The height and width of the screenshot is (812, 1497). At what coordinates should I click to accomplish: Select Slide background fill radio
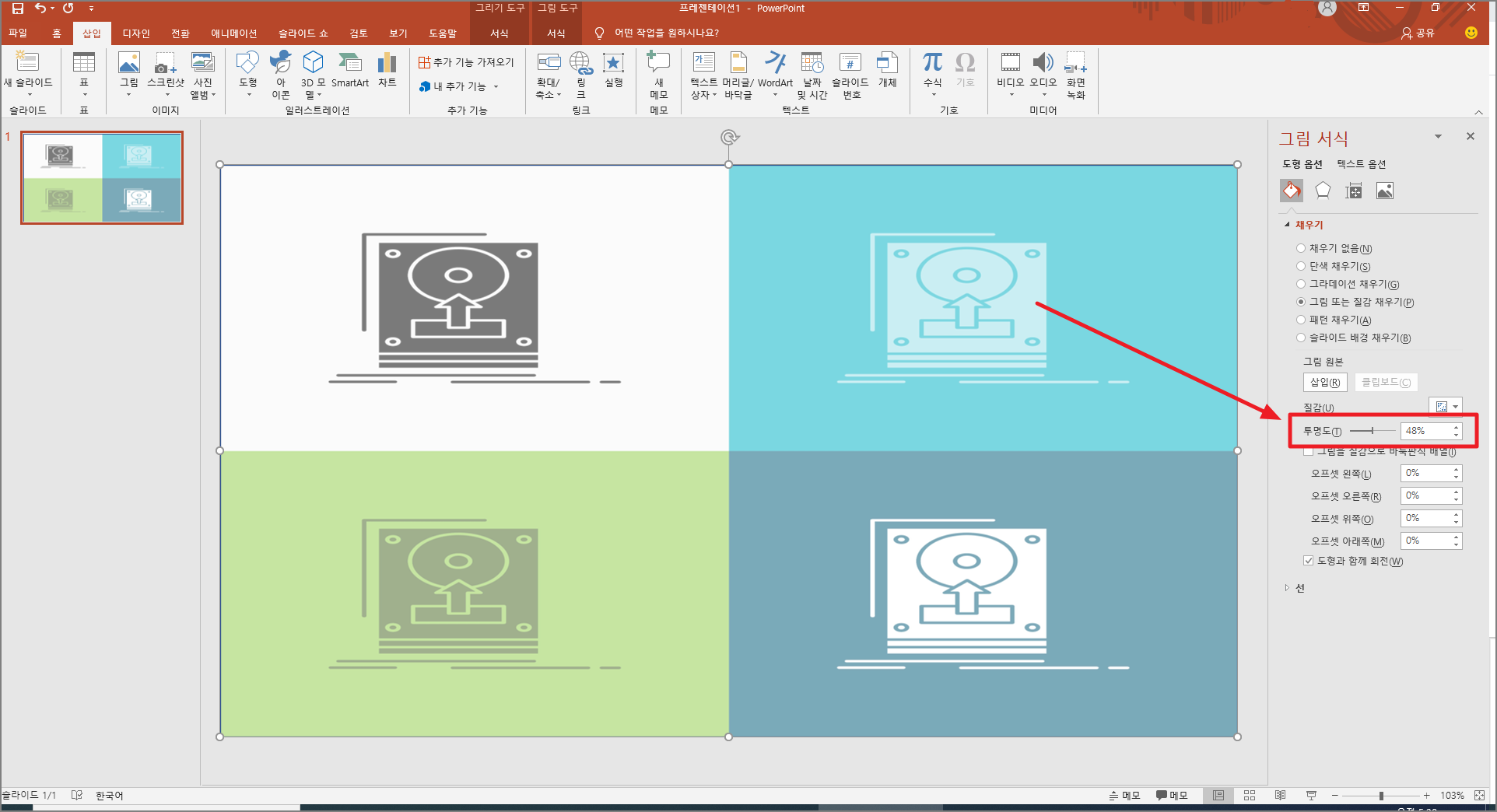pyautogui.click(x=1300, y=338)
